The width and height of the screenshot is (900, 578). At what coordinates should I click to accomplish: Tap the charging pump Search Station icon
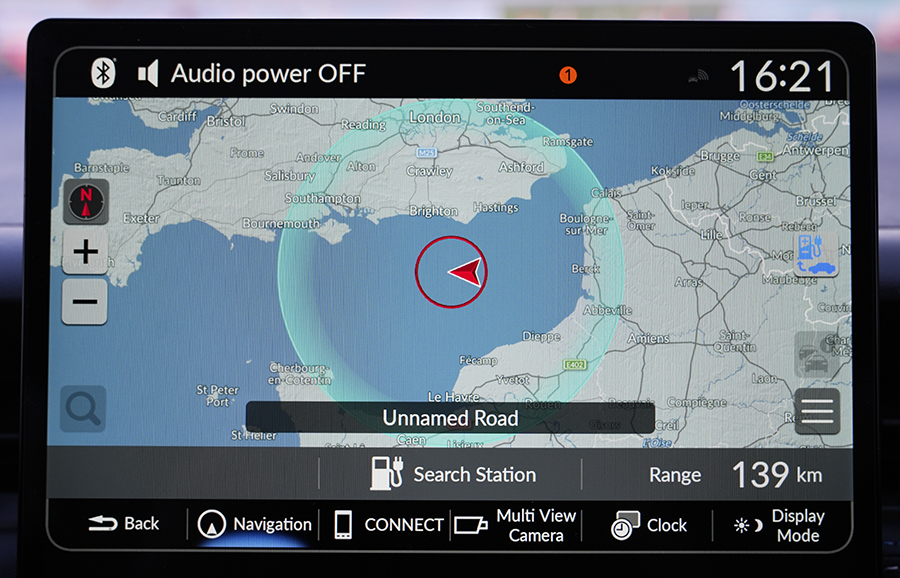(x=386, y=474)
